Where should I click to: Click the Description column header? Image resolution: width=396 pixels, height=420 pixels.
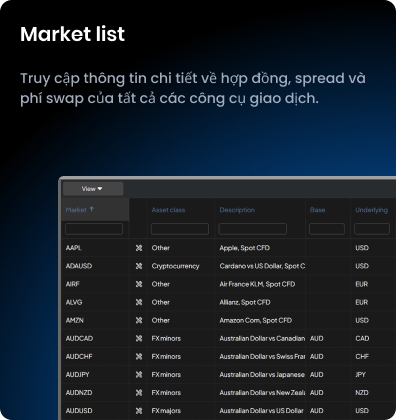click(237, 210)
